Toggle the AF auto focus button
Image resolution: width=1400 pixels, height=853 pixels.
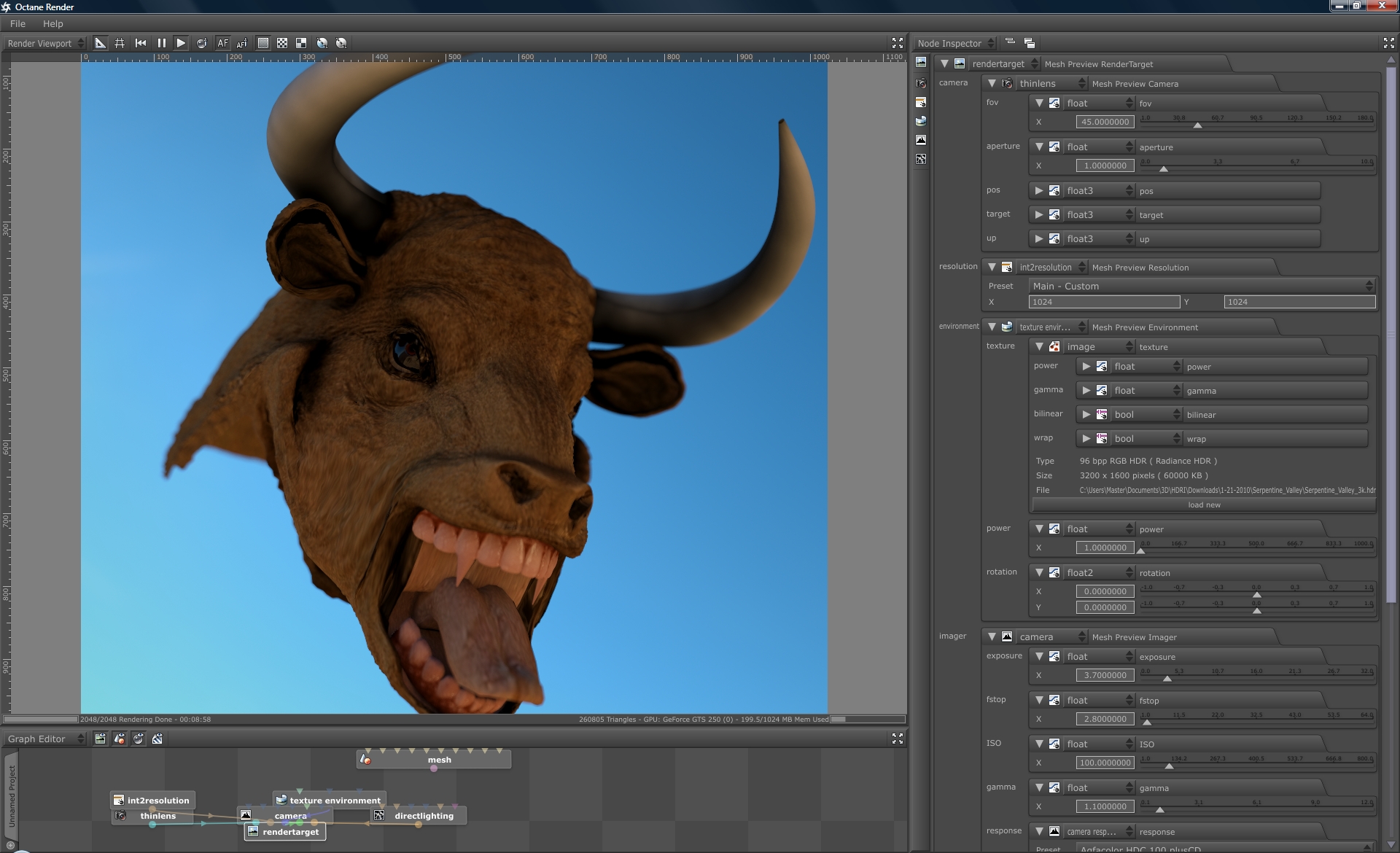pyautogui.click(x=222, y=44)
